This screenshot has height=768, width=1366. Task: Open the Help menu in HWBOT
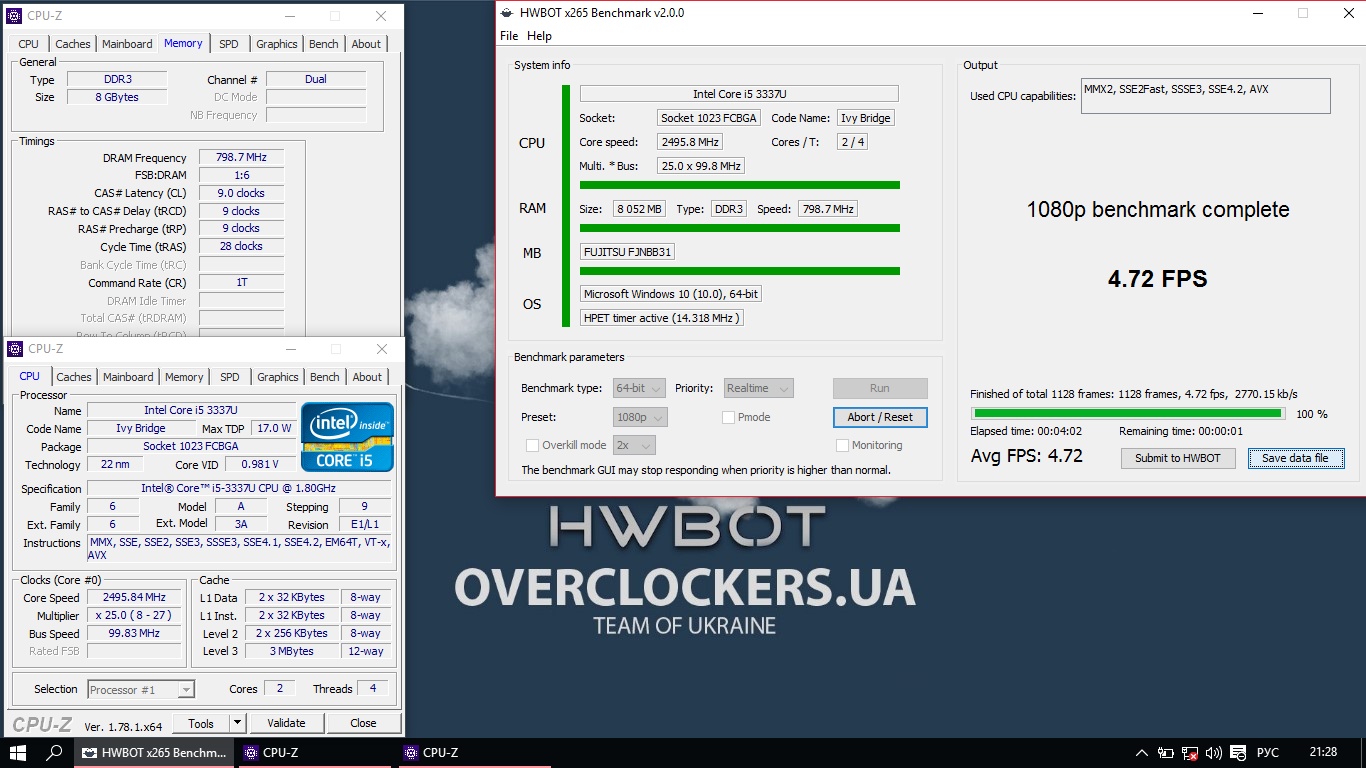(x=539, y=36)
